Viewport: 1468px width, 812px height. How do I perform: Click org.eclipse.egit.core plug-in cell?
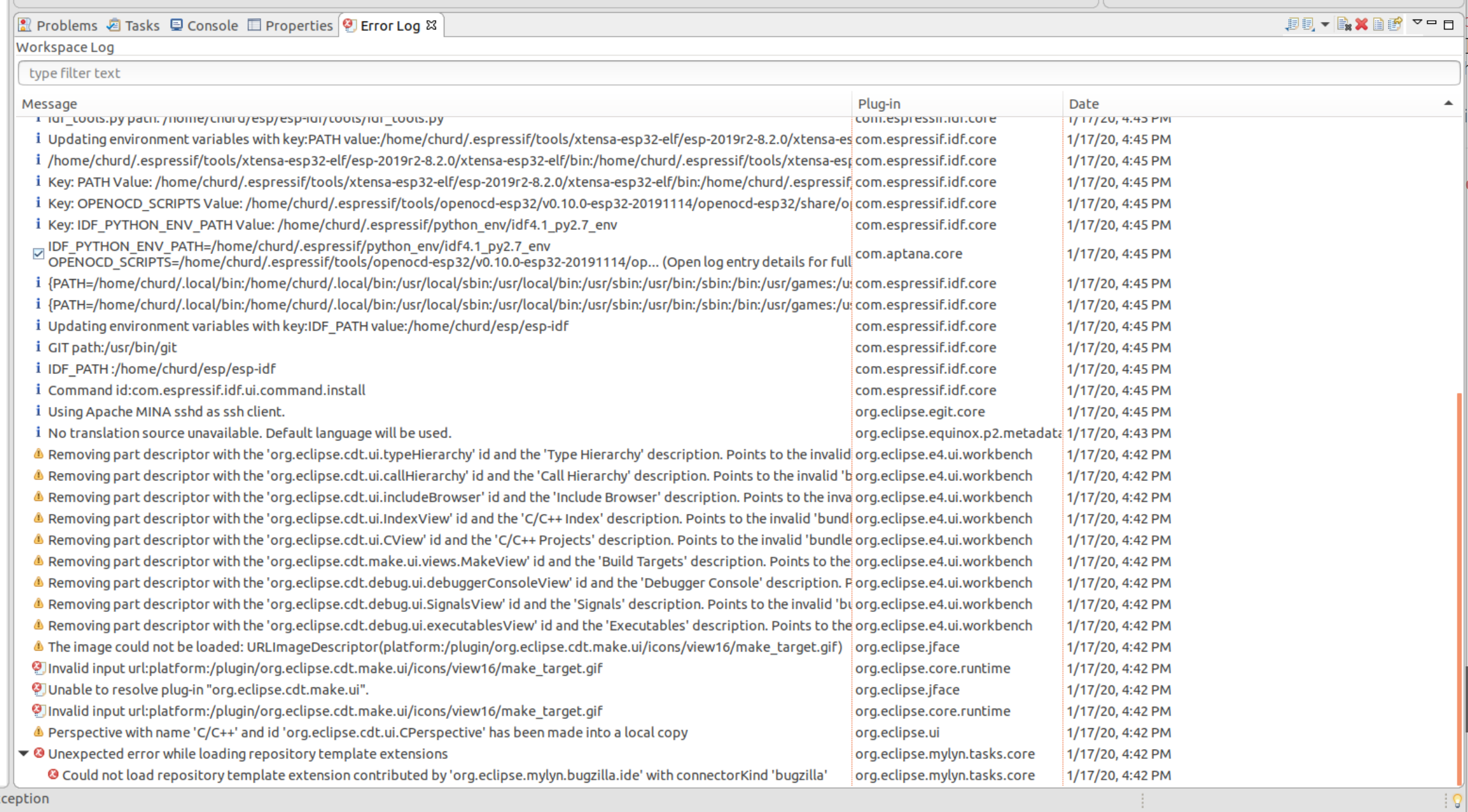(x=920, y=411)
